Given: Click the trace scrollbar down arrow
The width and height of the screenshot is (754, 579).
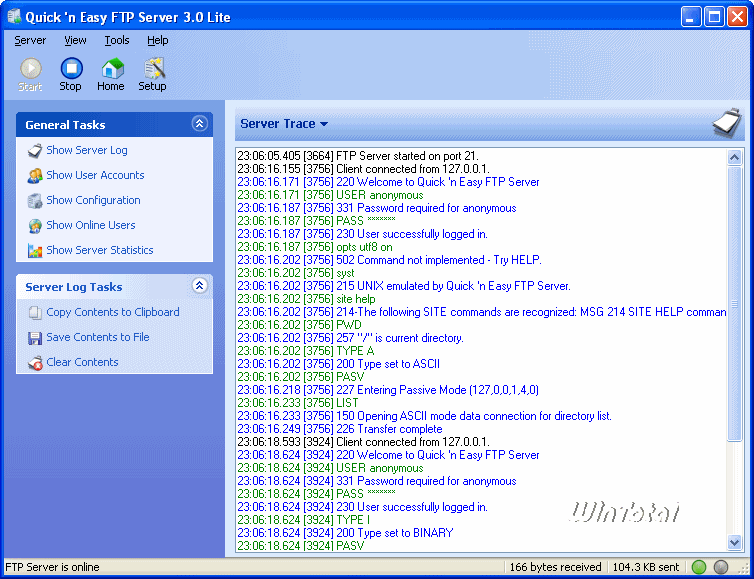Looking at the screenshot, I should (x=734, y=543).
